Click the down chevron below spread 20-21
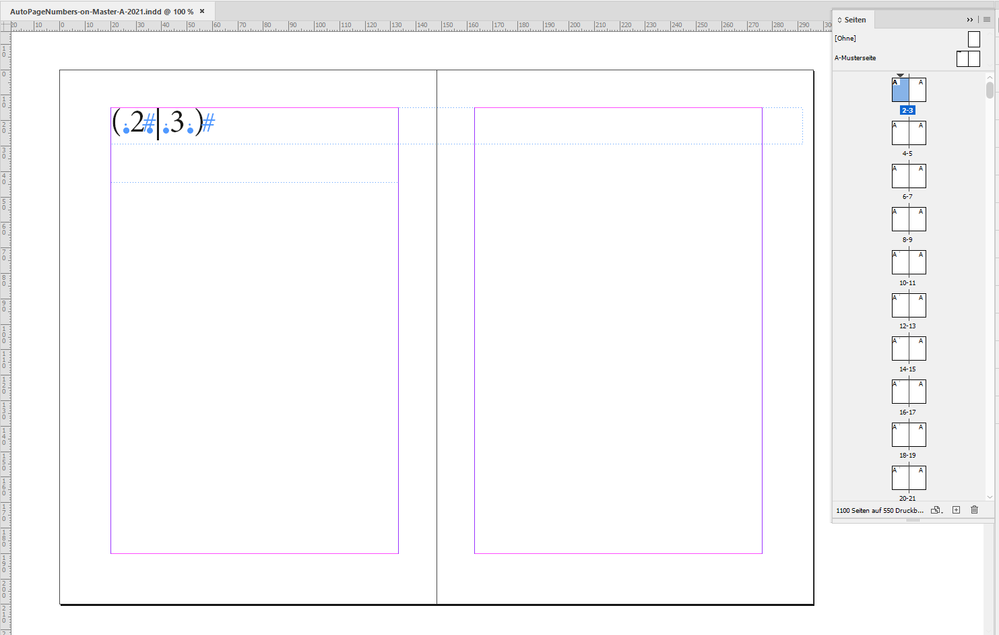 (989, 496)
